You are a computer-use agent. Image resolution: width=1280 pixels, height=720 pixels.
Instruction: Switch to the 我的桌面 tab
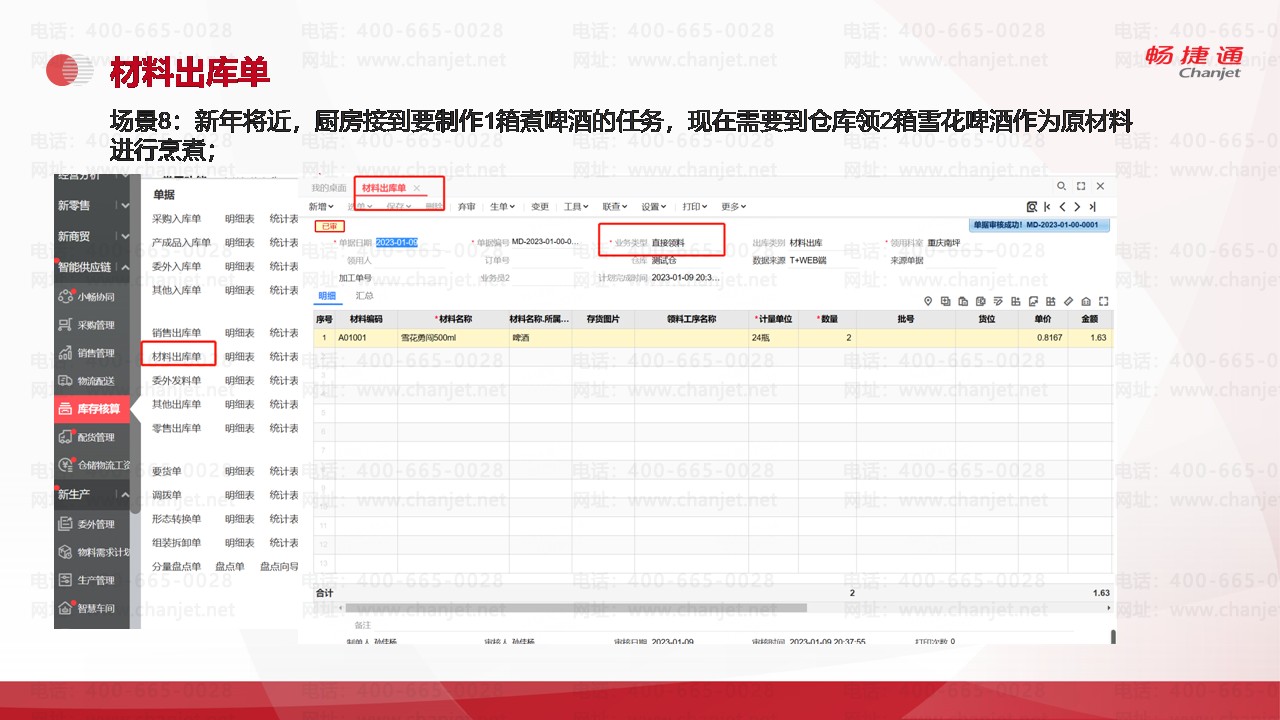click(328, 188)
